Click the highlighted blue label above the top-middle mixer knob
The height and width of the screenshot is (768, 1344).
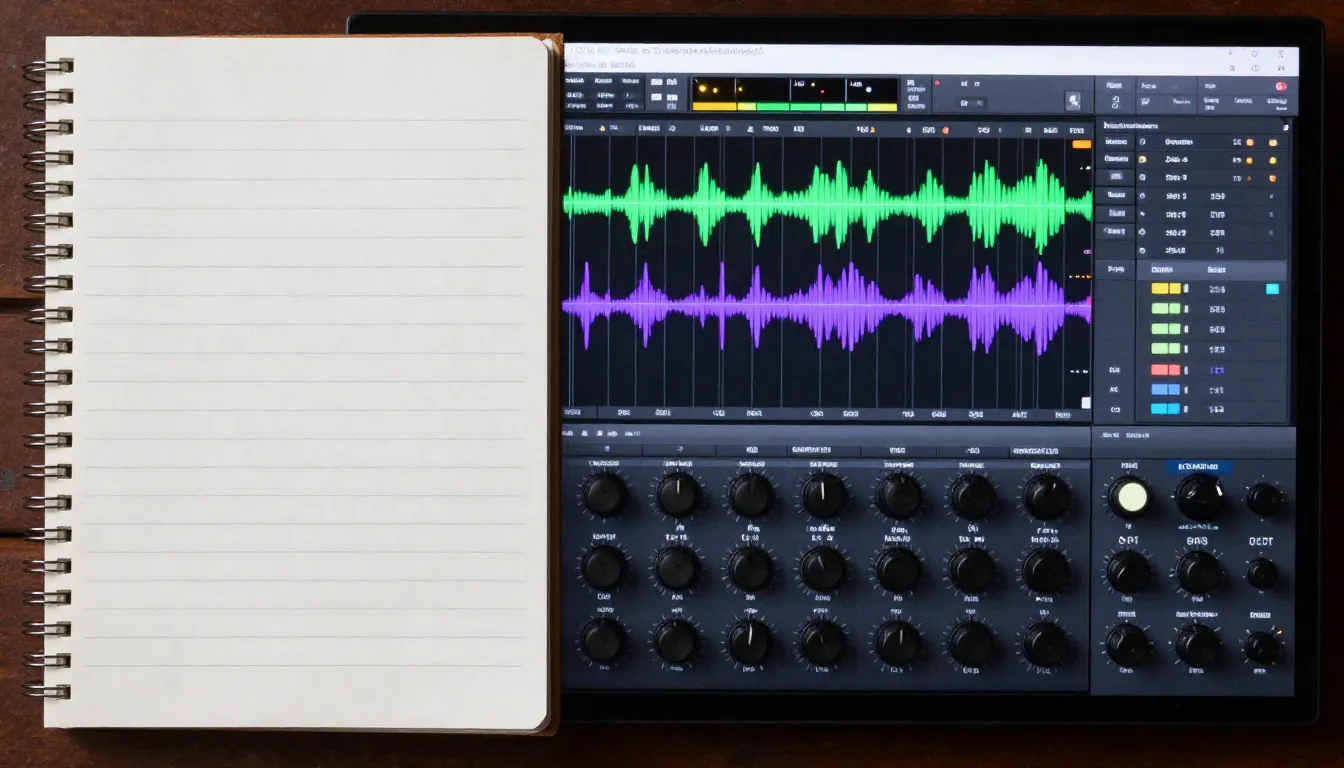click(1198, 467)
